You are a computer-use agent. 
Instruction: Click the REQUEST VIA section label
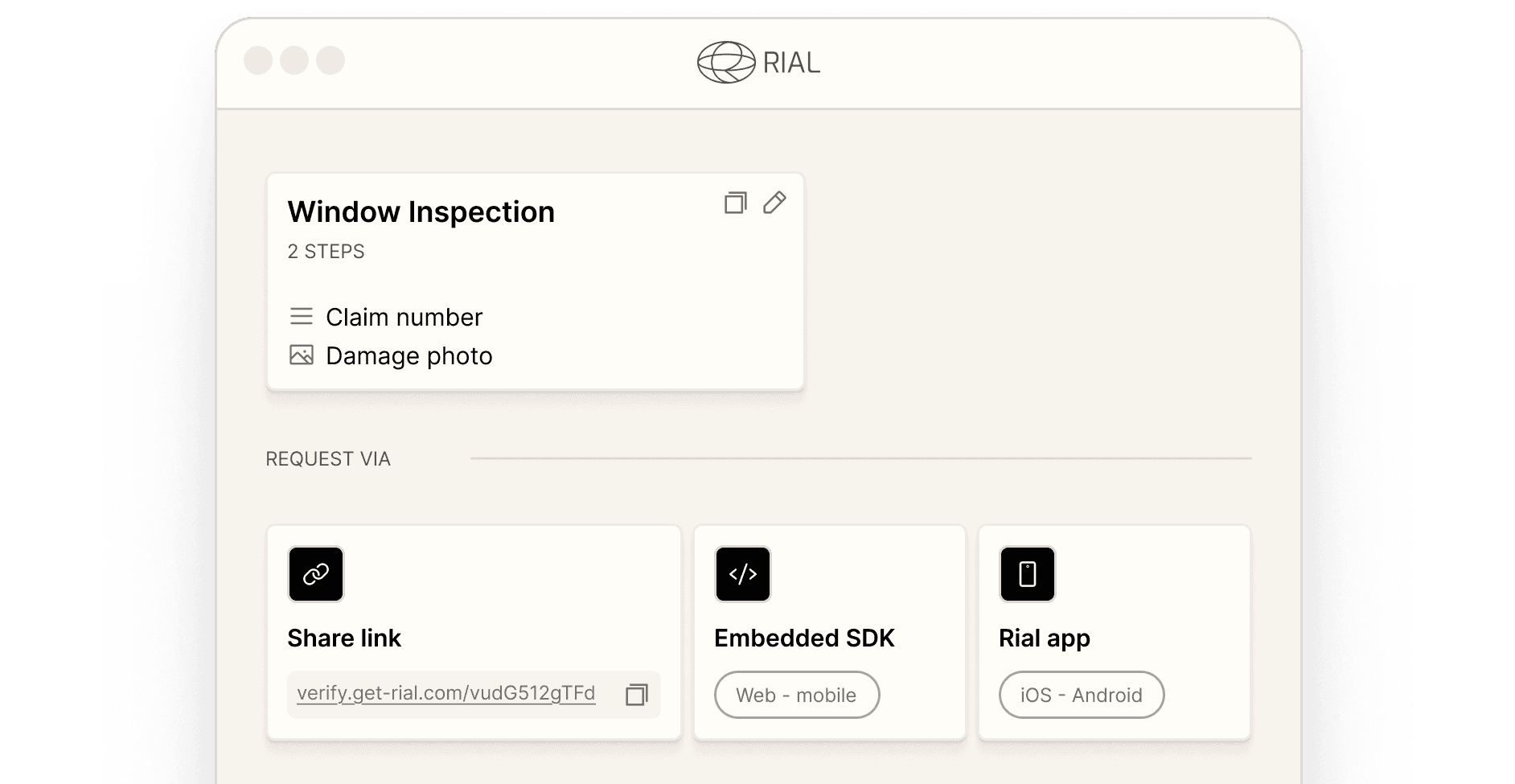pyautogui.click(x=328, y=459)
